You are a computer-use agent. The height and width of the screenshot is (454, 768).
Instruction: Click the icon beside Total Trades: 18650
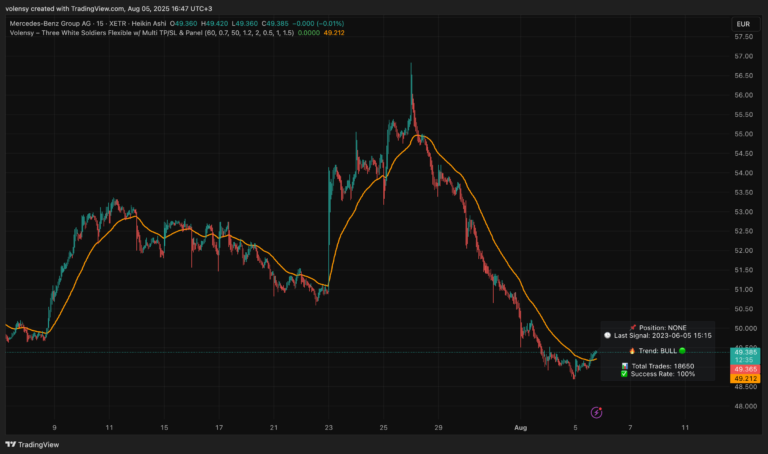point(623,366)
